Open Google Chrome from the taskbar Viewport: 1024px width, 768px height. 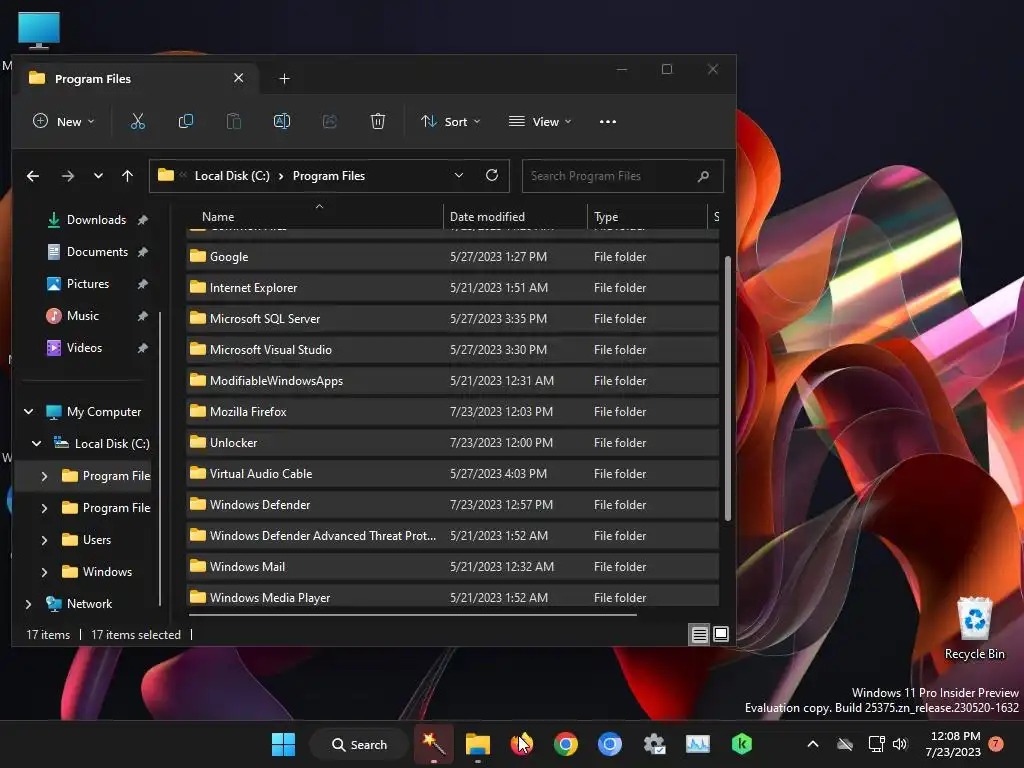tap(566, 744)
